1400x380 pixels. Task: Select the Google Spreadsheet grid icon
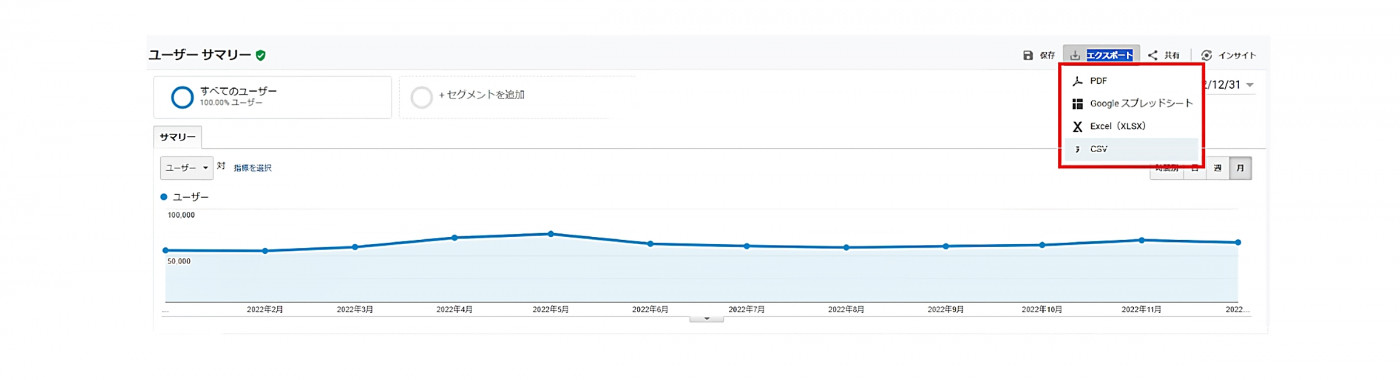pos(1077,103)
